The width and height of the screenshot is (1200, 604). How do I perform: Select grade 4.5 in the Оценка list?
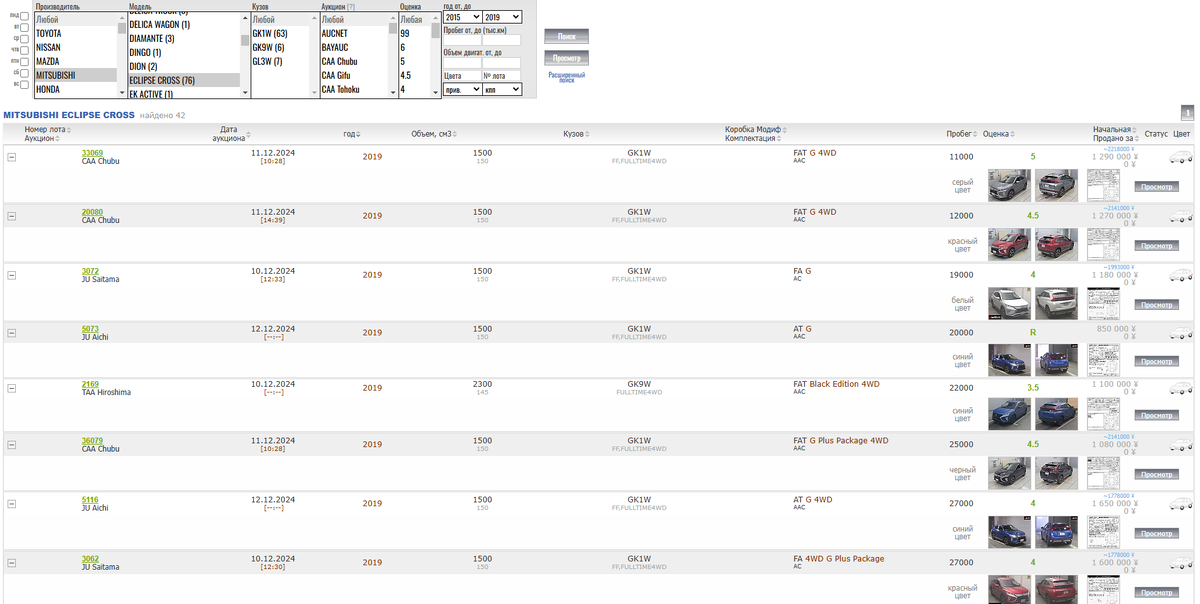pyautogui.click(x=415, y=75)
